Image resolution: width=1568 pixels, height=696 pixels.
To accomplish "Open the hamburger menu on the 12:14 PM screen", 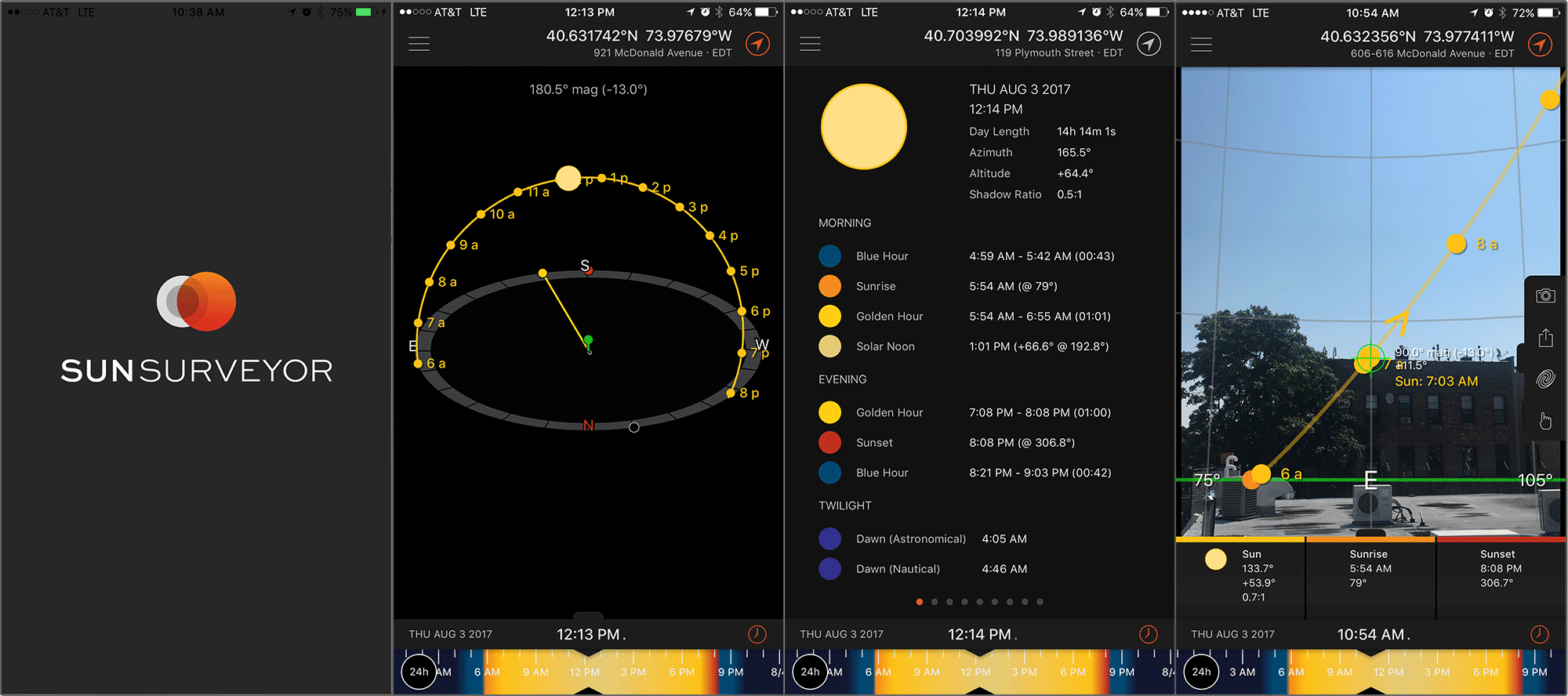I will click(x=810, y=44).
